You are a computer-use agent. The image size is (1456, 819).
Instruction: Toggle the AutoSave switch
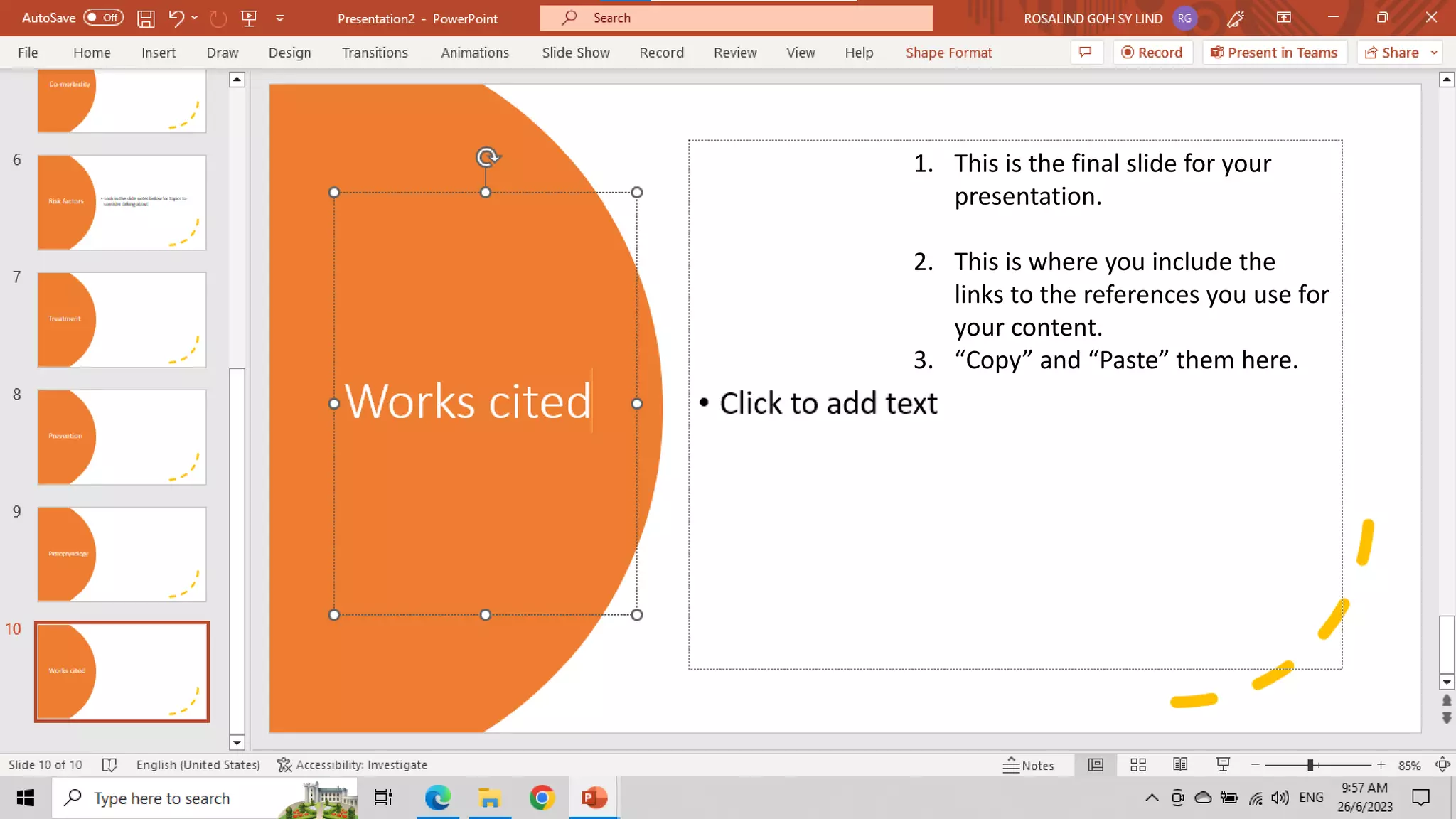pyautogui.click(x=103, y=18)
